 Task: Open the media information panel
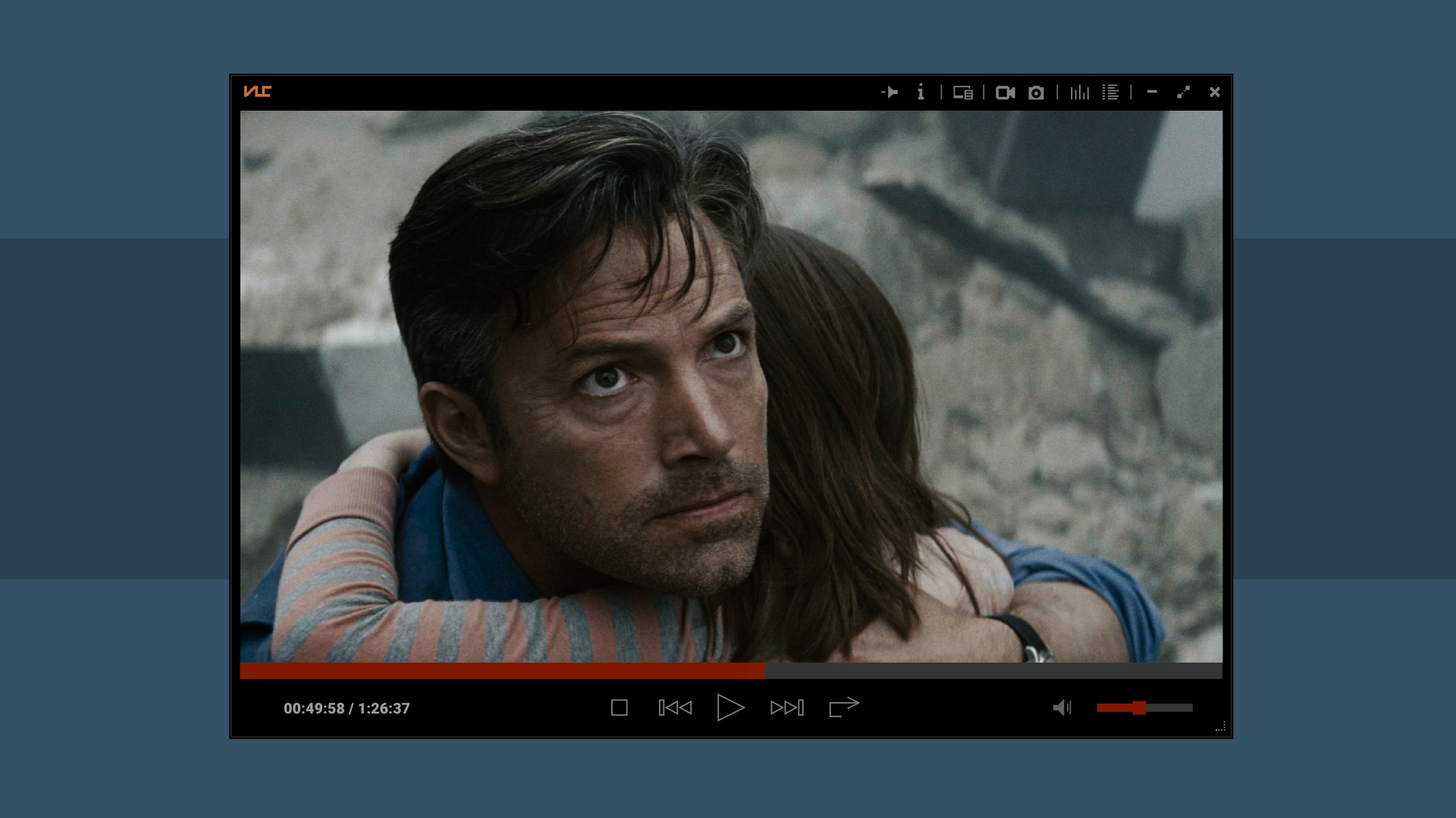921,92
